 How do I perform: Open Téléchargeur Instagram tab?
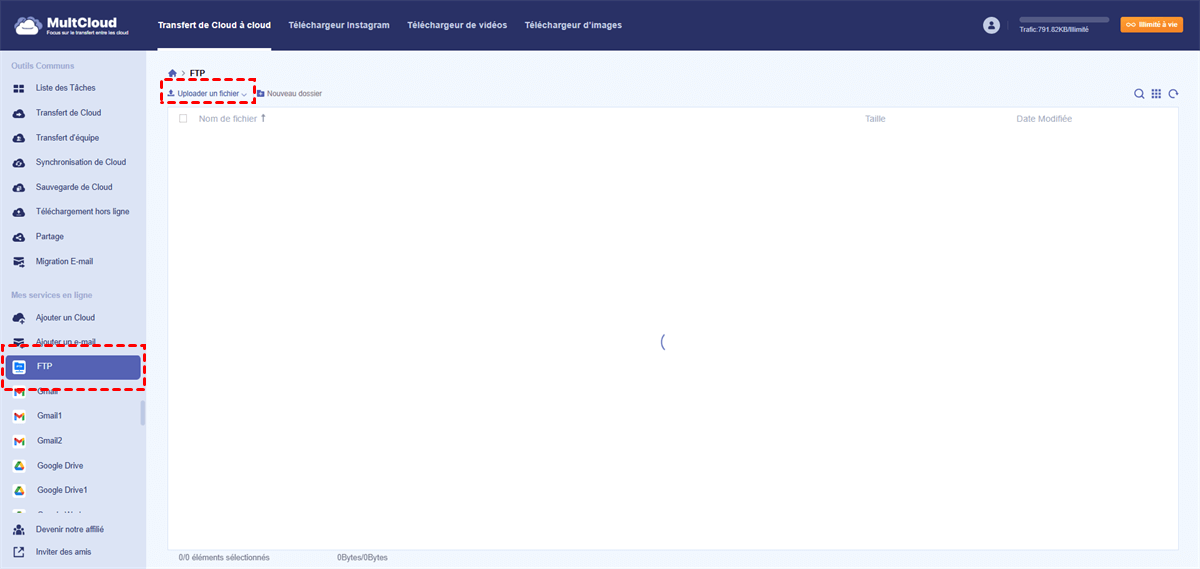click(339, 25)
